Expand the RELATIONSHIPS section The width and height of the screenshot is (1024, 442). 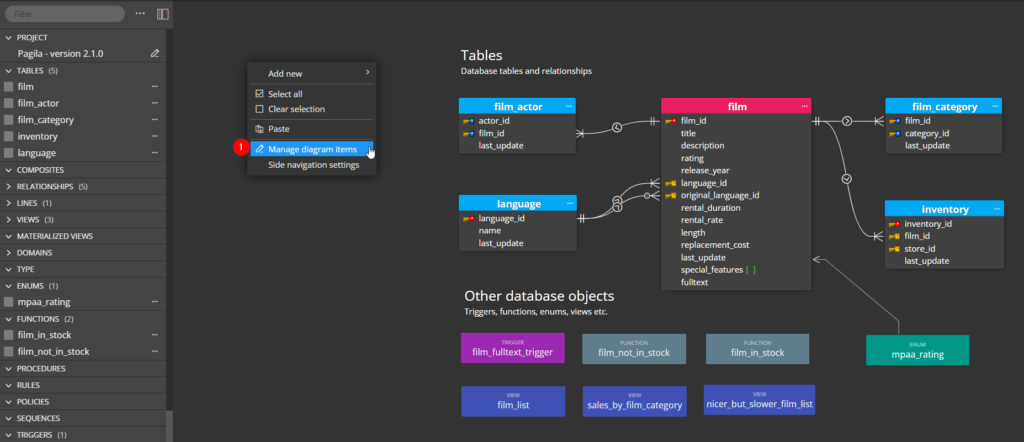[9, 187]
